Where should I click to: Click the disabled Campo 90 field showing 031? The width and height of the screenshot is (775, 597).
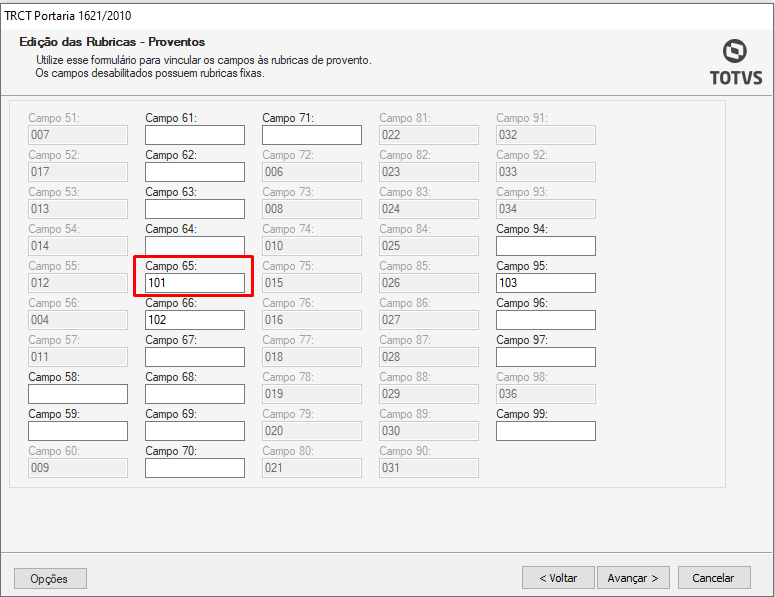tap(429, 469)
